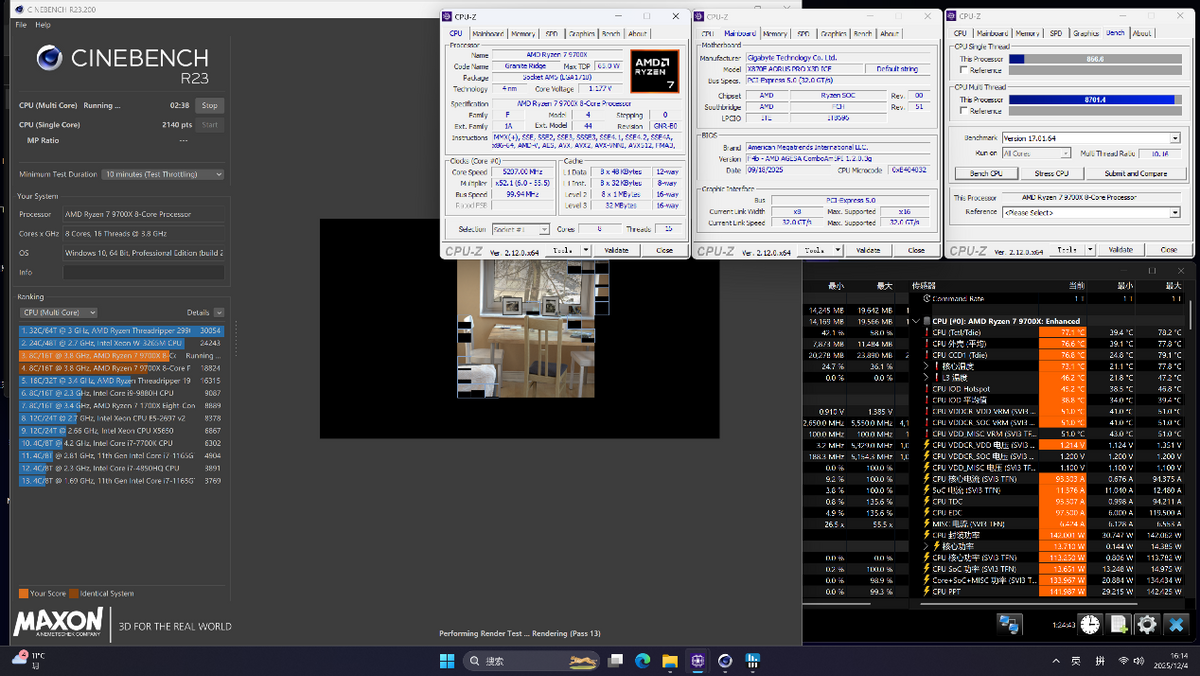Click the CPU Multi Thread score bar
The width and height of the screenshot is (1200, 676).
click(1095, 99)
